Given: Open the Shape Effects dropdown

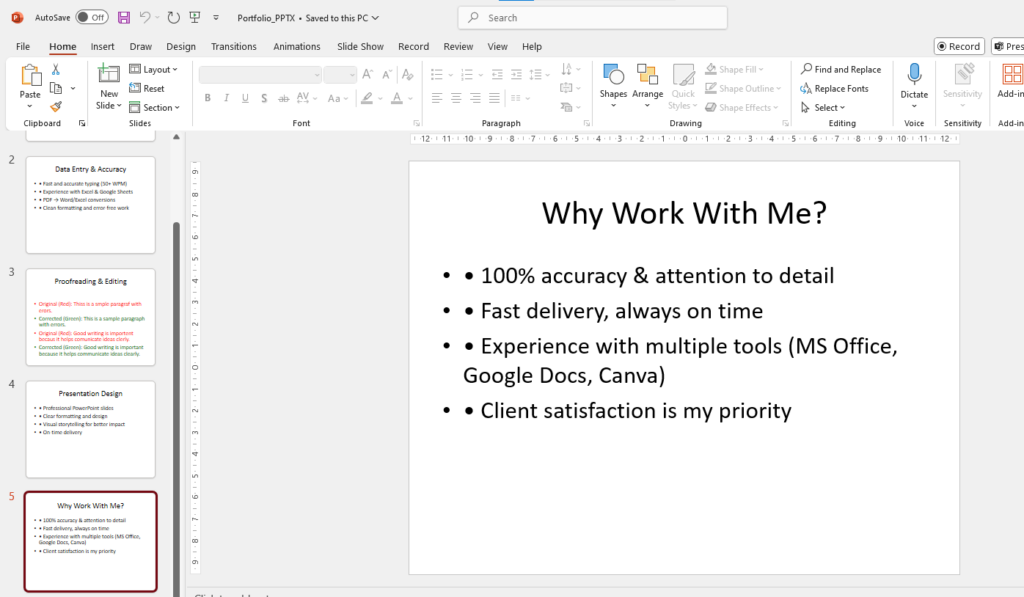Looking at the screenshot, I should pyautogui.click(x=742, y=107).
